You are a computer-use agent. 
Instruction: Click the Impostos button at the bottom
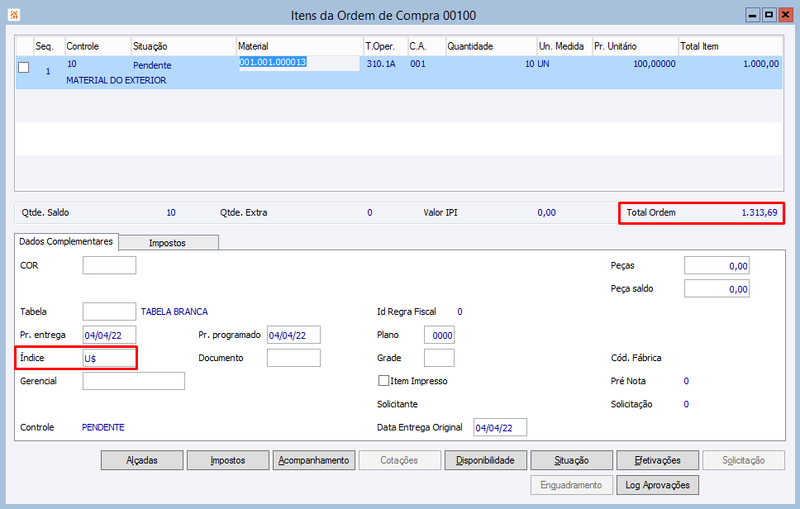coord(228,460)
